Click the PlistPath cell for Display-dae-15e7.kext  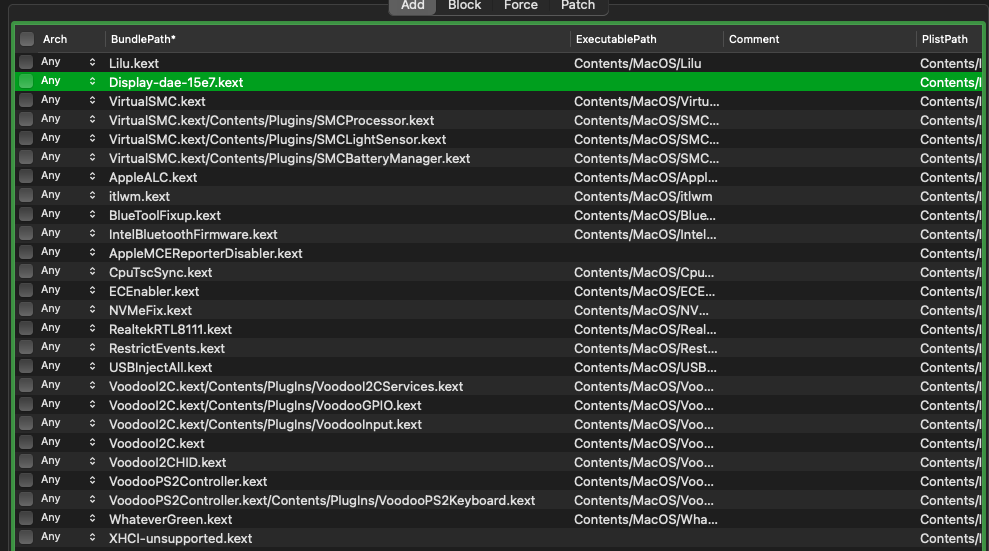click(x=950, y=82)
